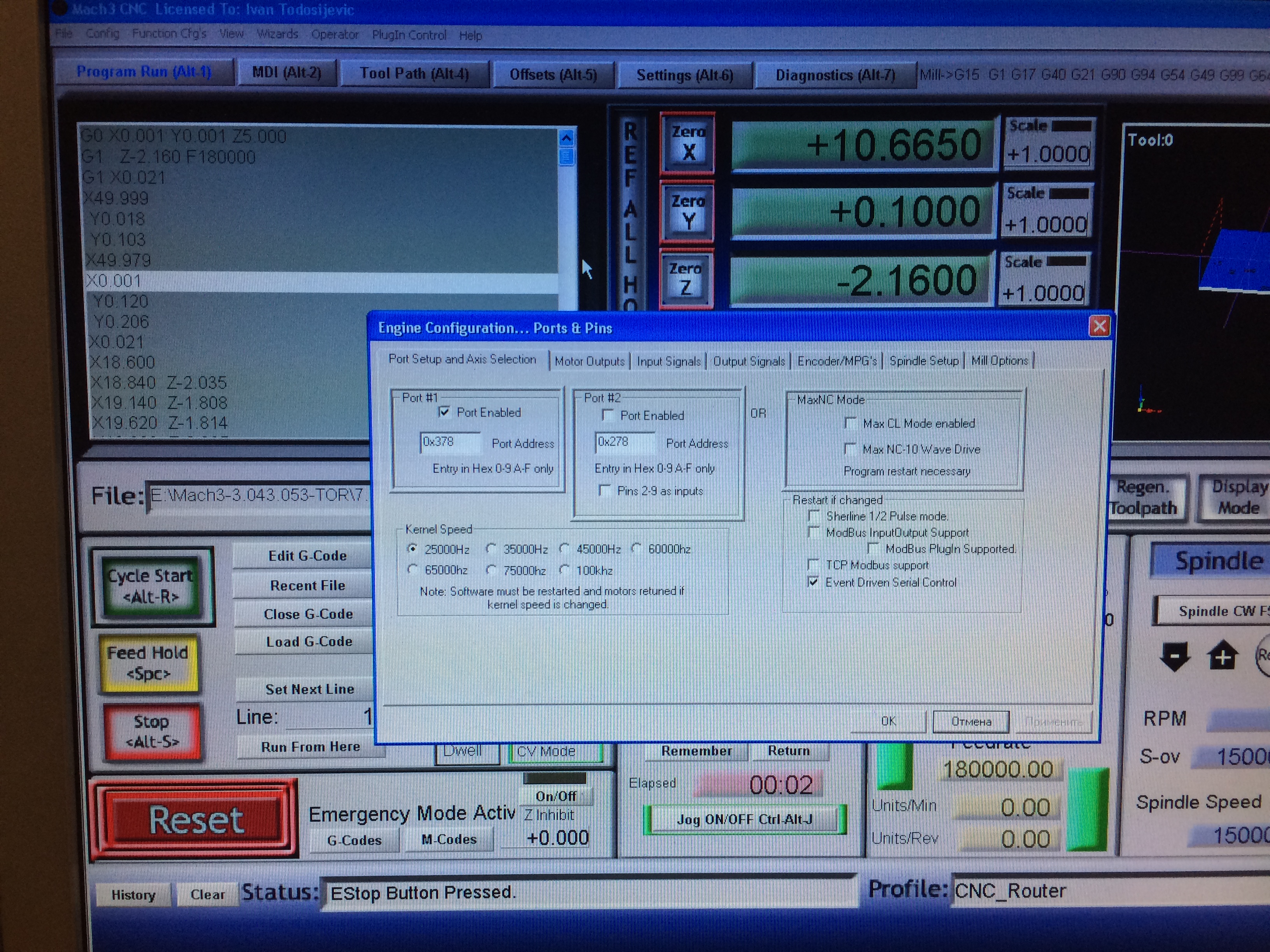
Task: Click the spindle speed minus arrow icon
Action: (1175, 656)
